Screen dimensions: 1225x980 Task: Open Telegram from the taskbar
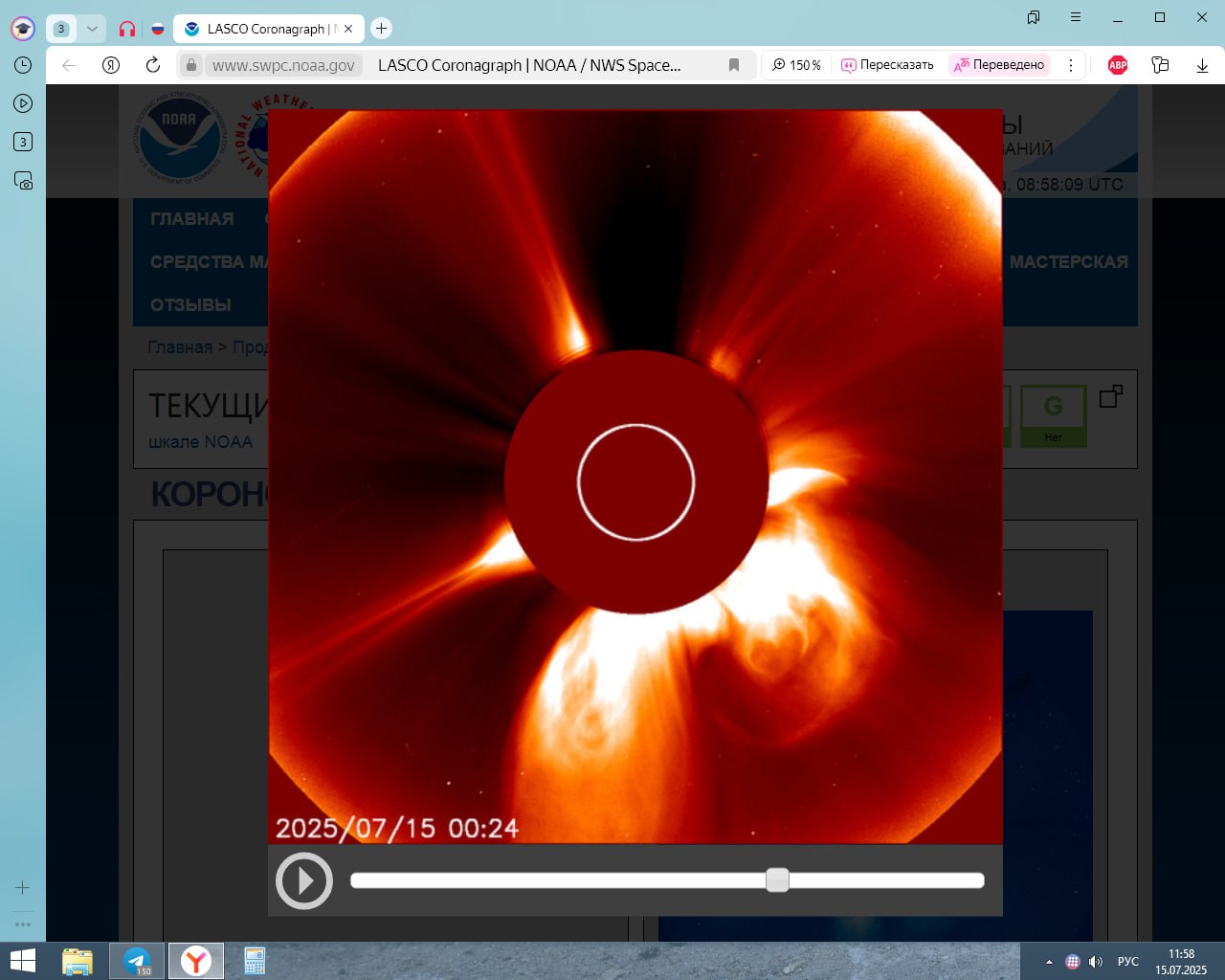[137, 961]
